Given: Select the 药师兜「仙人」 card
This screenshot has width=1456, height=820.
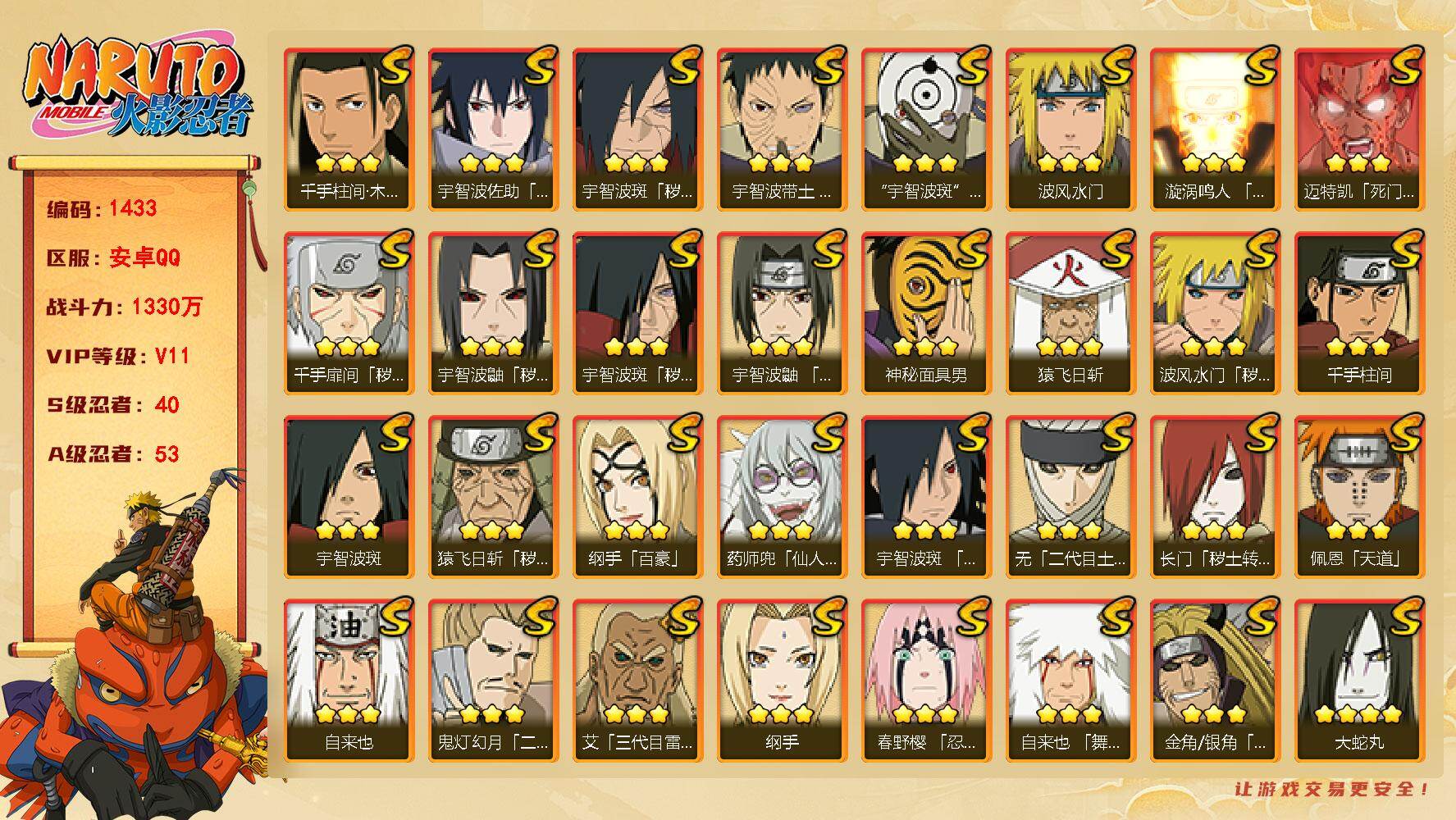Looking at the screenshot, I should (x=782, y=496).
